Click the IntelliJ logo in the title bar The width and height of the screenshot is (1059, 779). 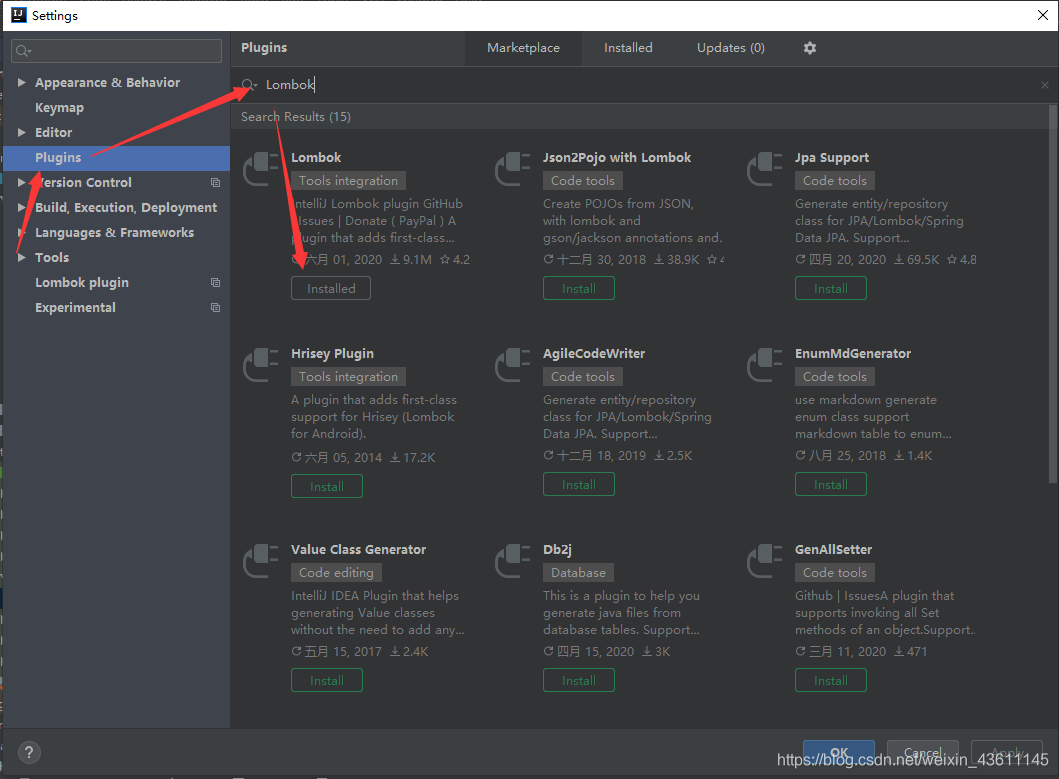(x=19, y=15)
